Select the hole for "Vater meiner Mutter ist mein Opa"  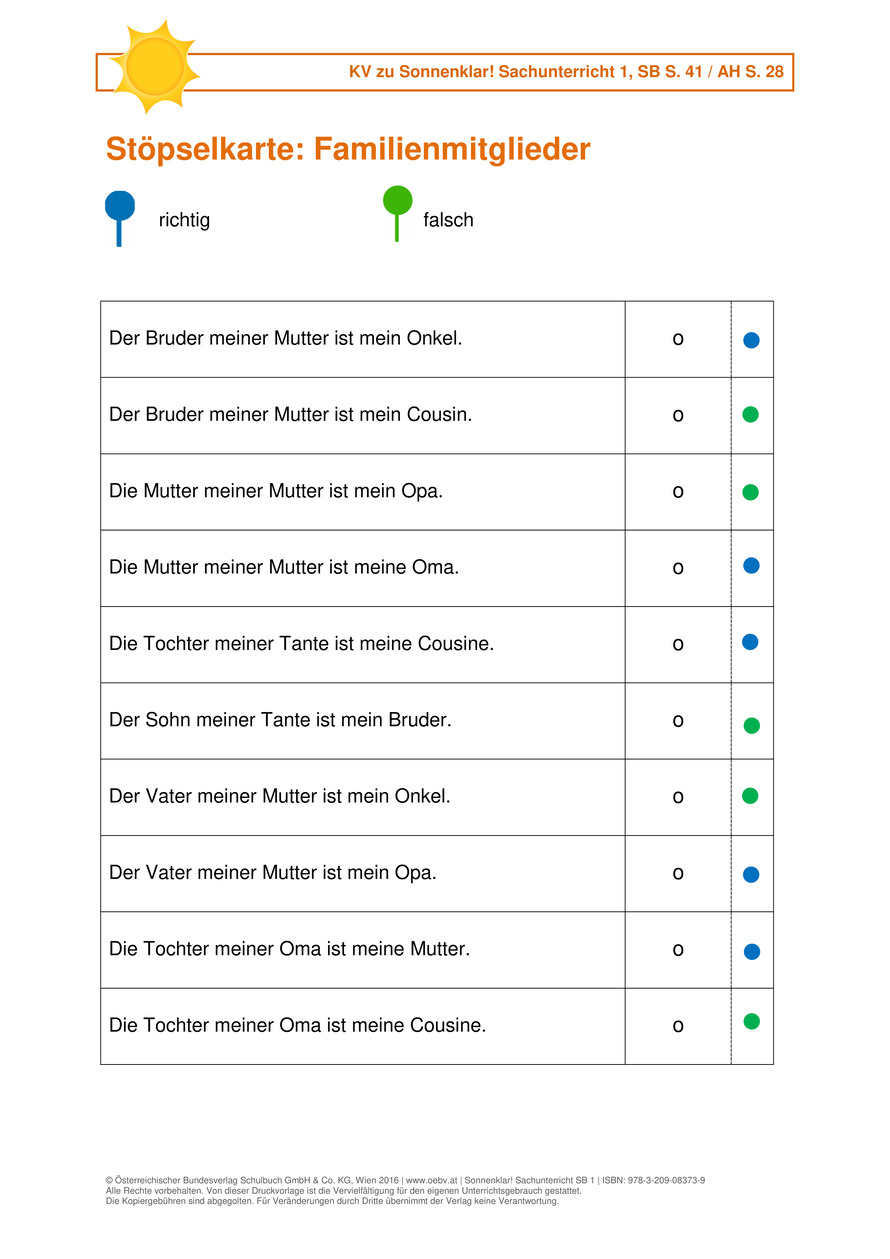pos(678,874)
